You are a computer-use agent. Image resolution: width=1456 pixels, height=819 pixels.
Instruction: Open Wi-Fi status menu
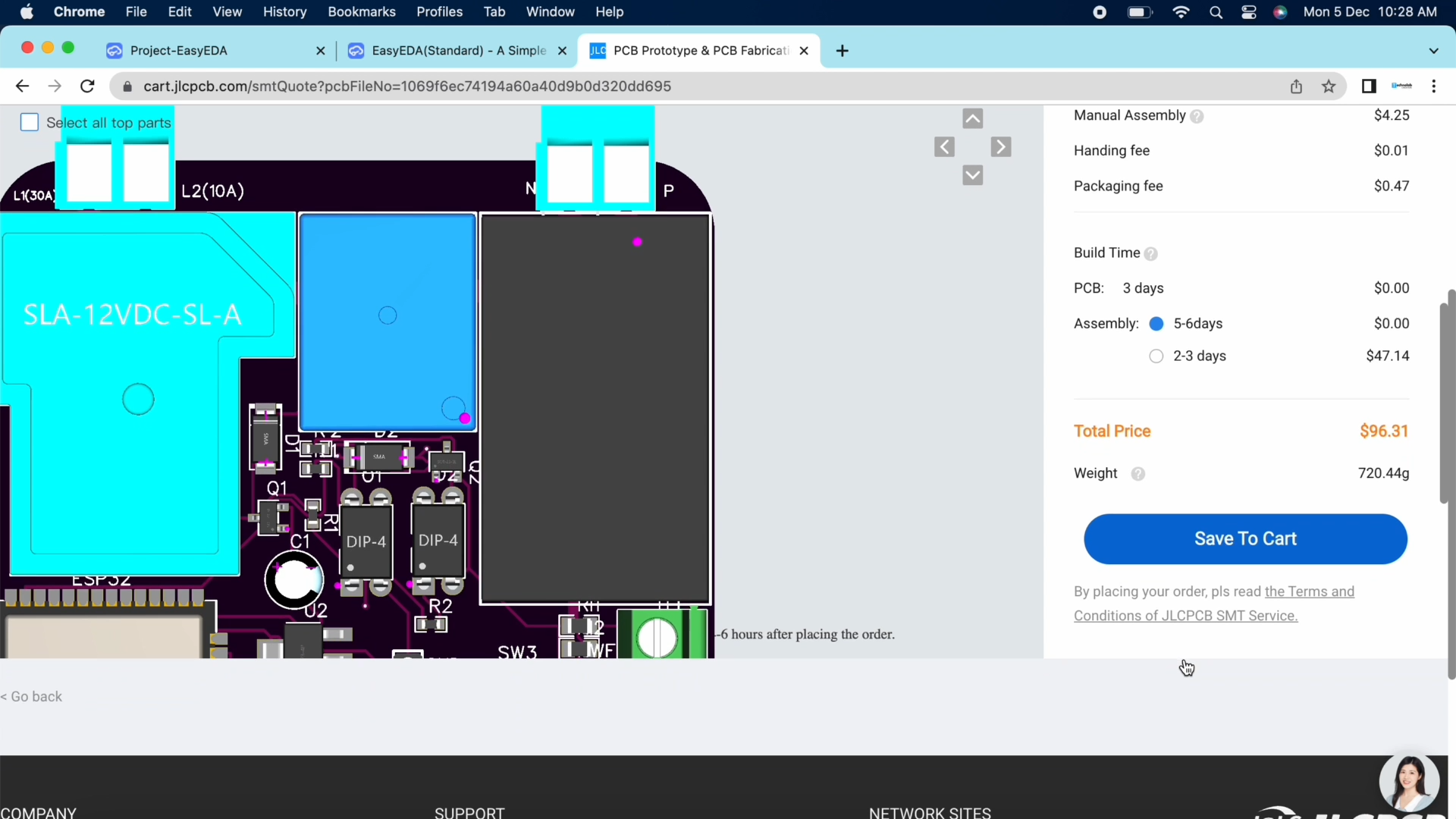pyautogui.click(x=1181, y=12)
